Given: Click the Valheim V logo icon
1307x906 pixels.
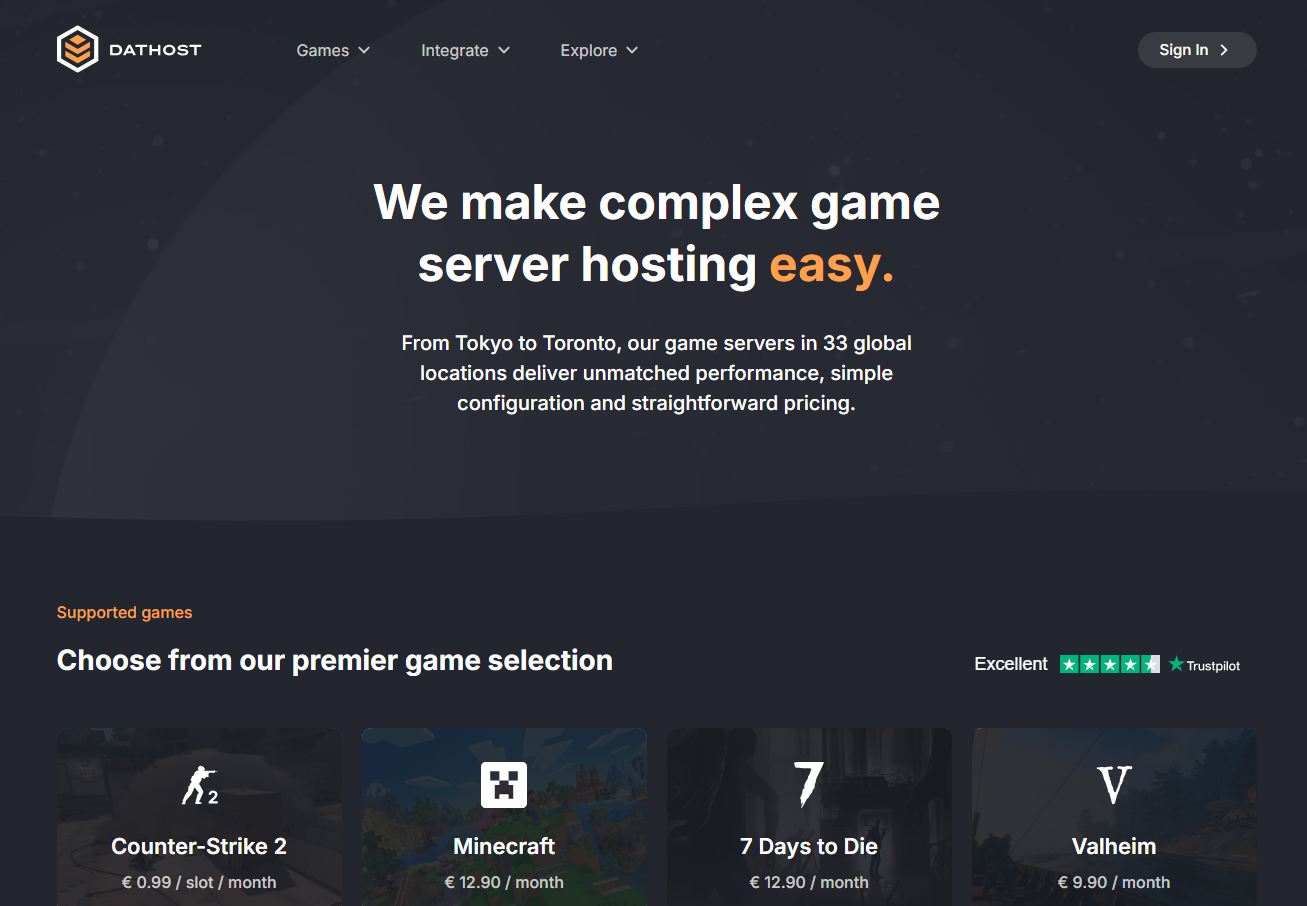Looking at the screenshot, I should (x=1114, y=785).
